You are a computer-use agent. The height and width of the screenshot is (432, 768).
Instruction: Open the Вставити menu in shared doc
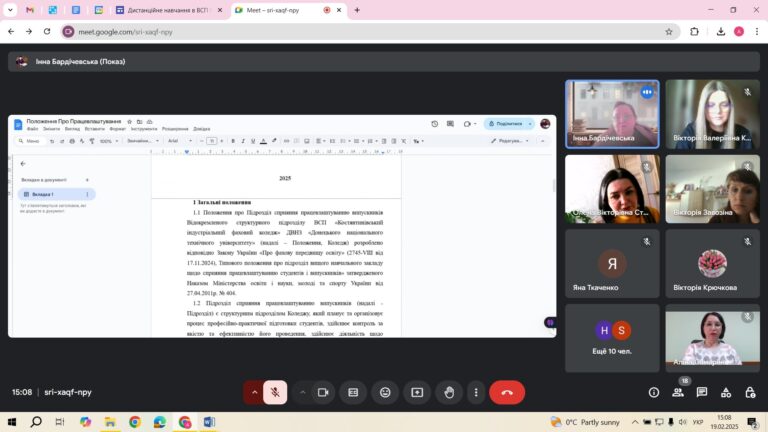pos(95,129)
